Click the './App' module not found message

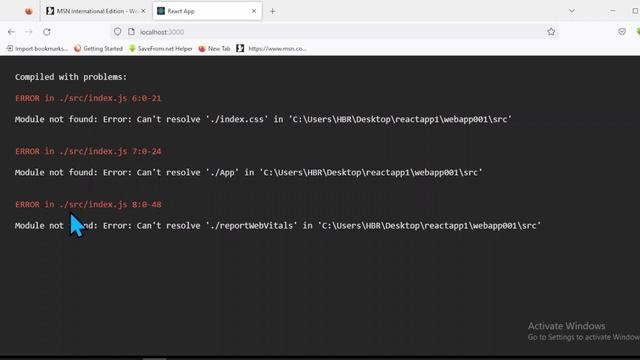(249, 172)
